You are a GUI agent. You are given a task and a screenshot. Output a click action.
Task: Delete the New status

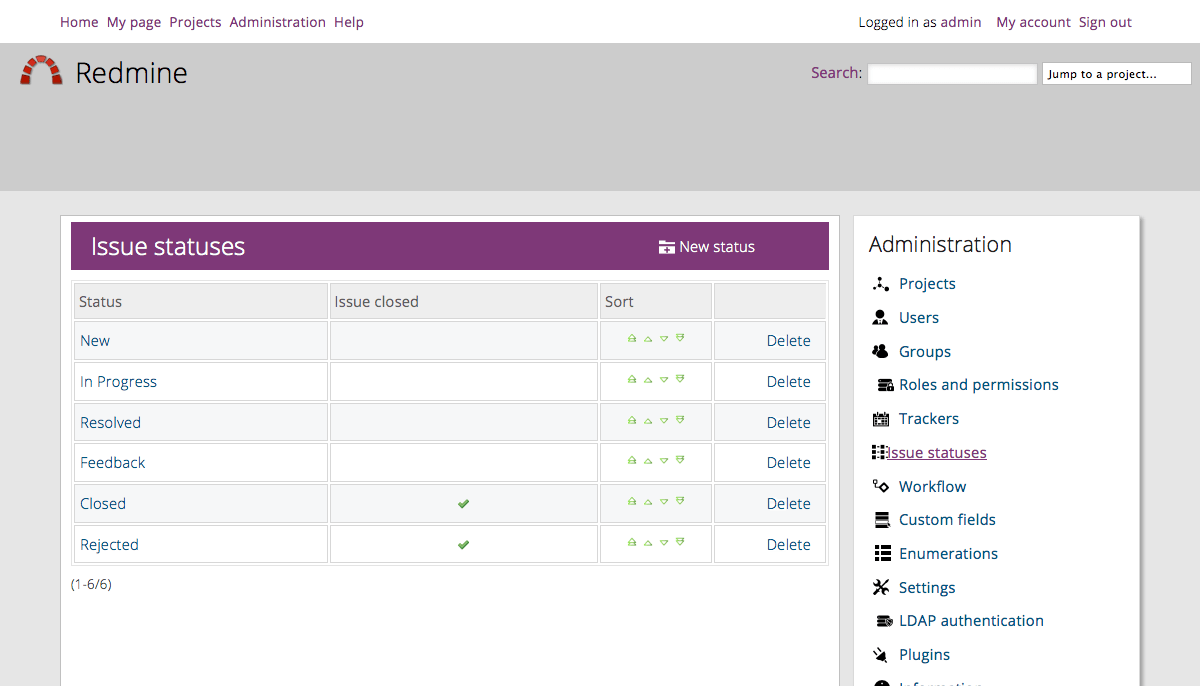tap(788, 341)
